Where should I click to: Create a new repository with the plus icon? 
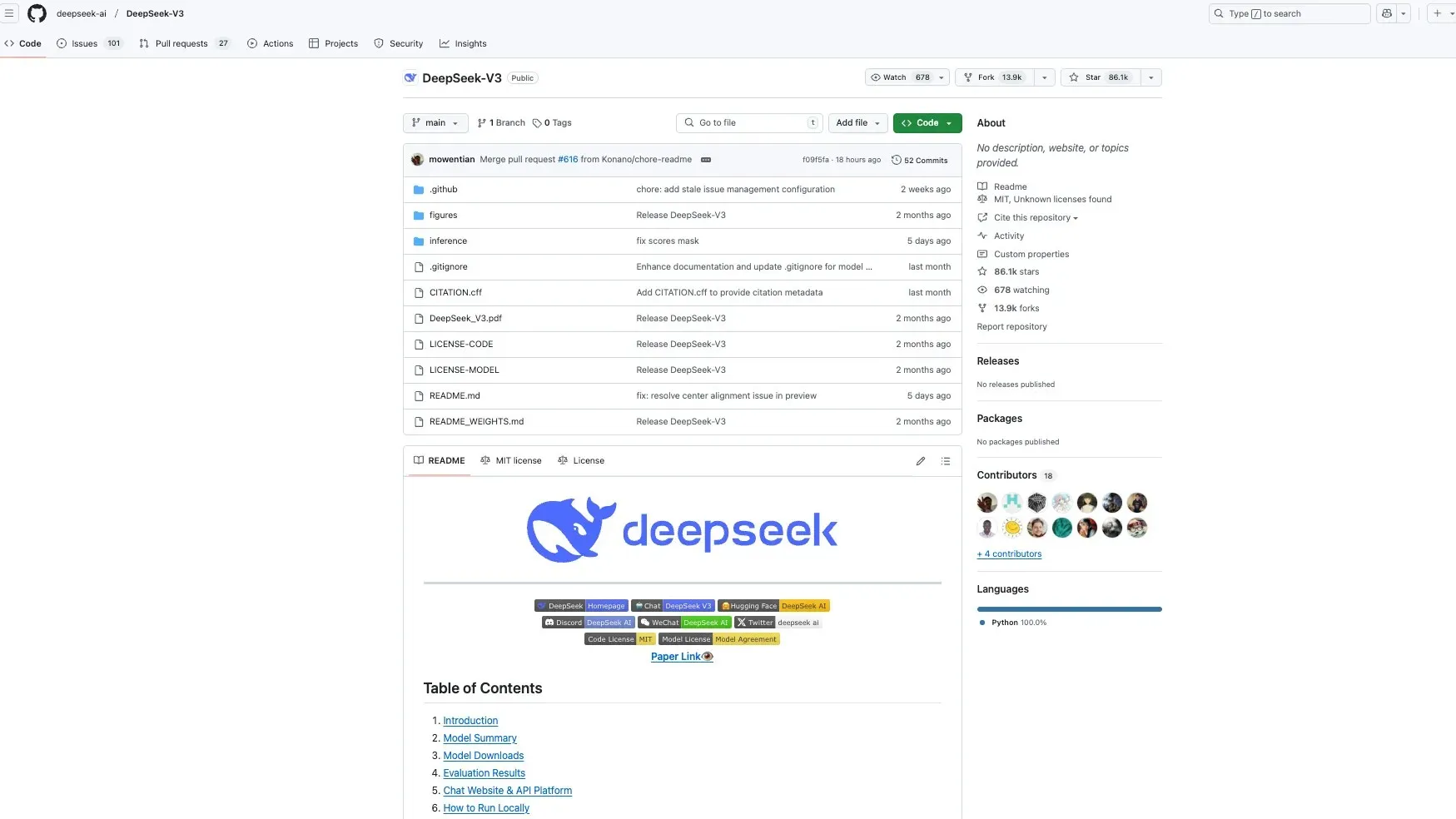[1439, 13]
